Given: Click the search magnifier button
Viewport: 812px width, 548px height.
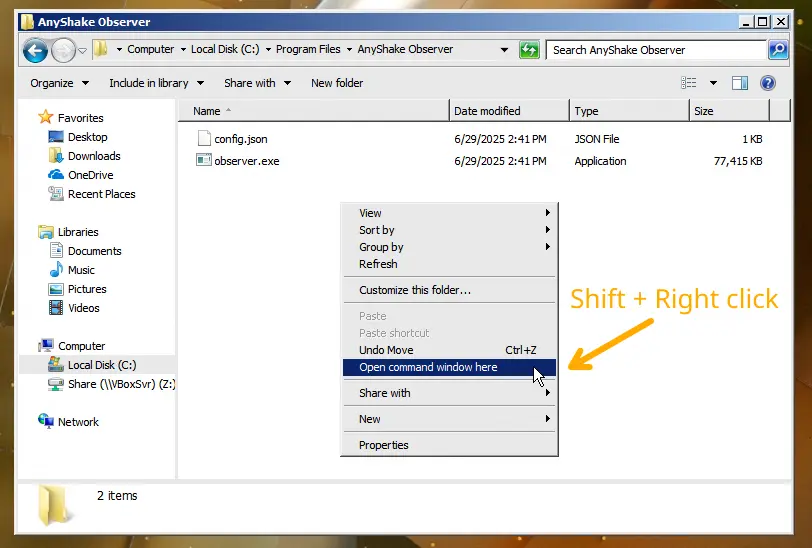Looking at the screenshot, I should (x=778, y=50).
